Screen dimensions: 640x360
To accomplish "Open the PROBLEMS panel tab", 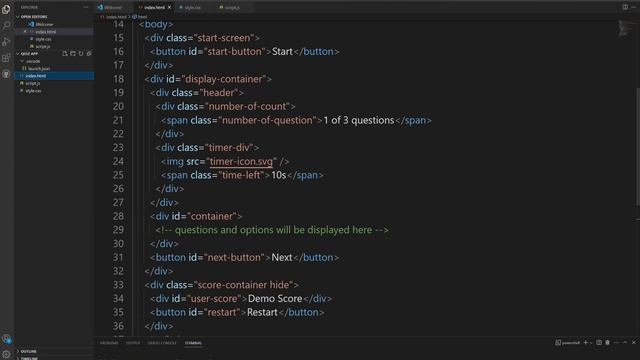I will coord(109,343).
